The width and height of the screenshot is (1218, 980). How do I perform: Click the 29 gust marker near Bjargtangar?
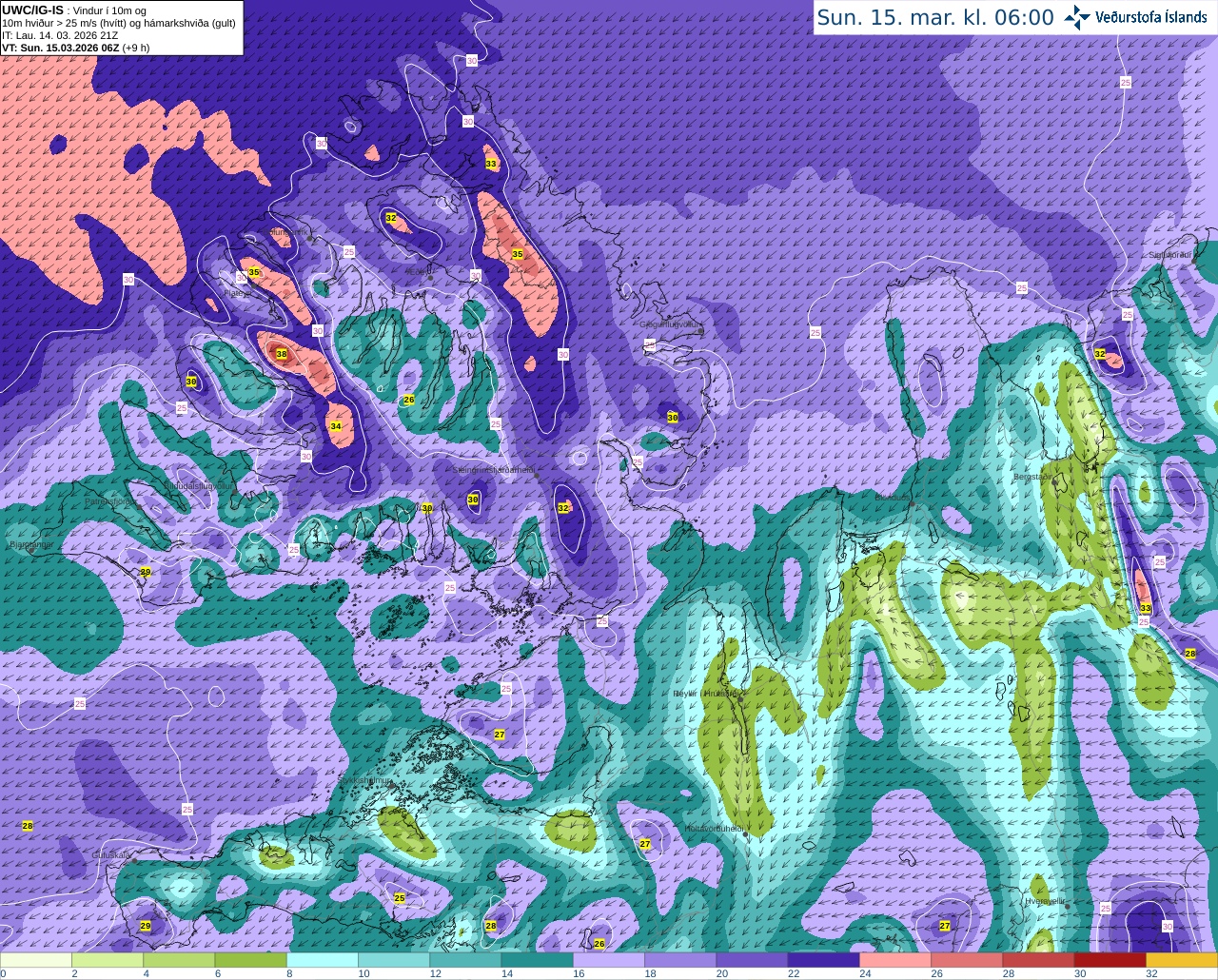146,572
